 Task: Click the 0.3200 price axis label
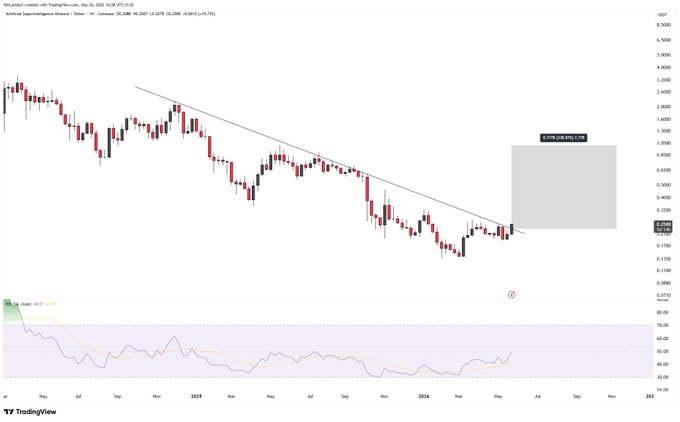pos(664,210)
